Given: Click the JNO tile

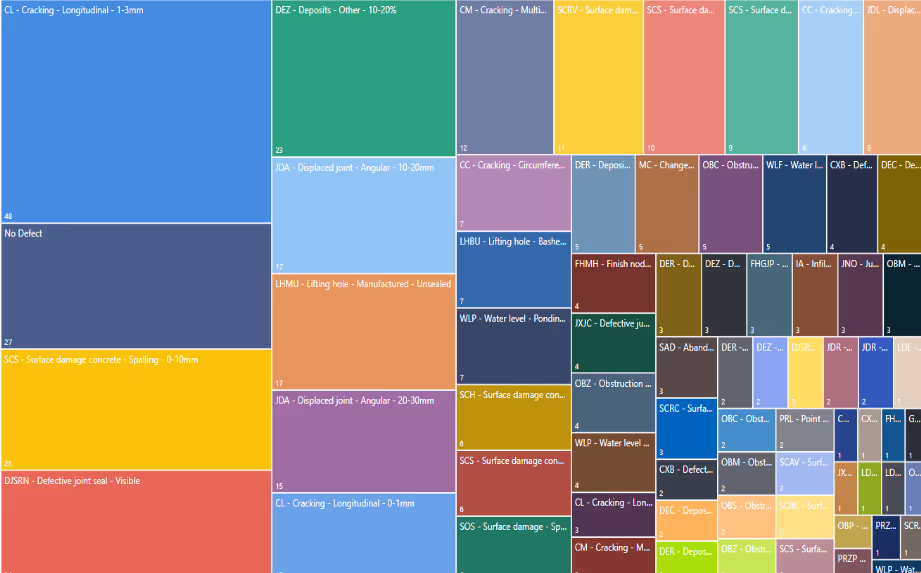Looking at the screenshot, I should pyautogui.click(x=860, y=295).
